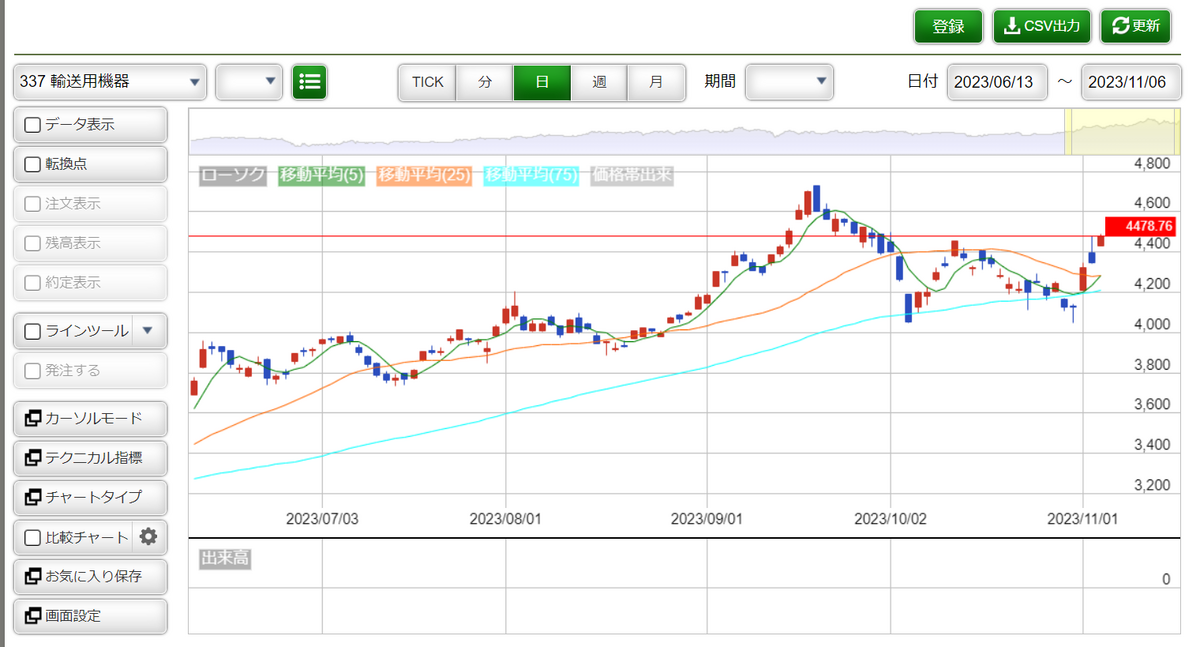Viewport: 1200px width, 647px height.
Task: Click the 2023/08/01 date axis label
Action: point(505,519)
